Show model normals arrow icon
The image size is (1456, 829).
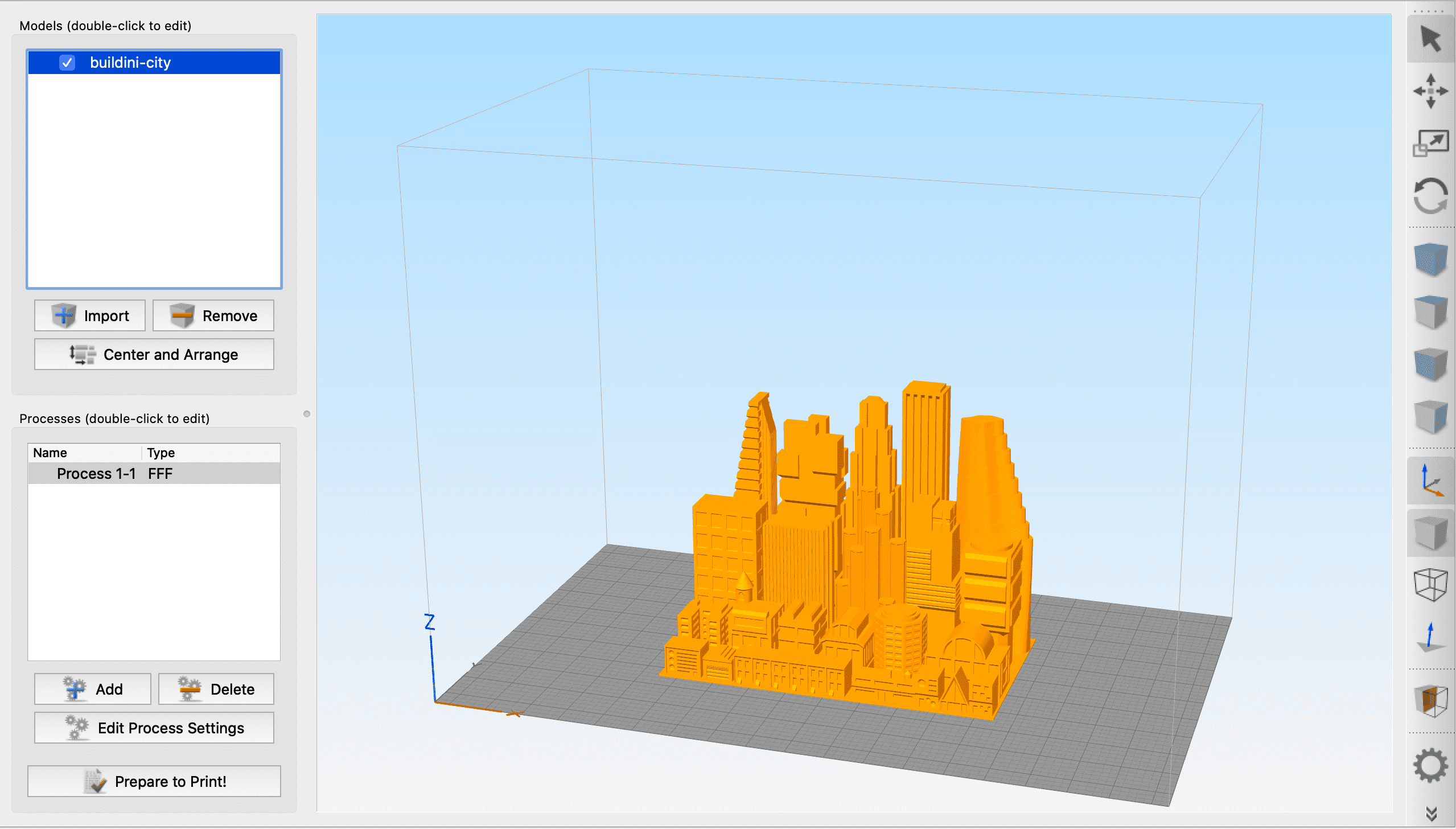(1430, 637)
